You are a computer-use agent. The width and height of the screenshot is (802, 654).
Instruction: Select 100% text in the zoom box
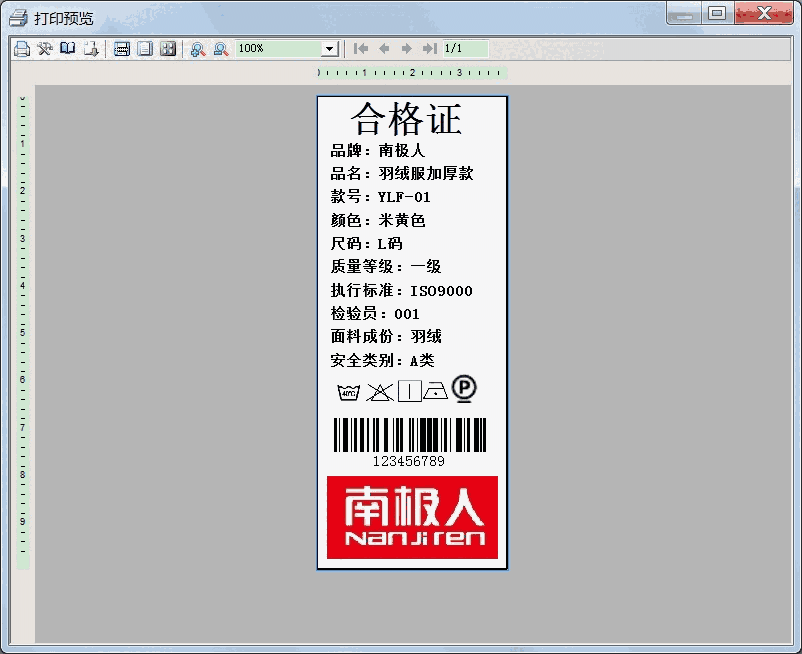250,48
